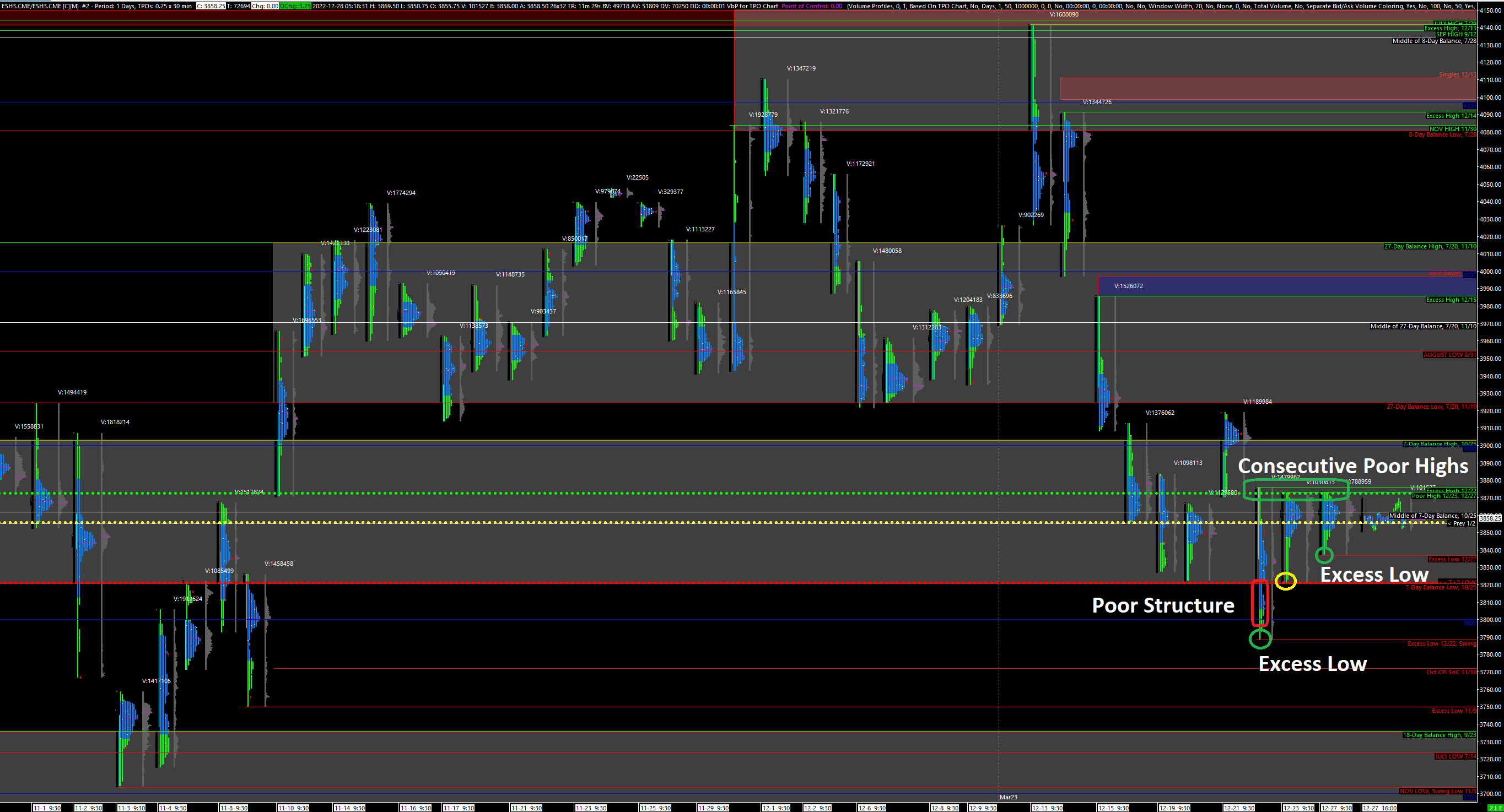
Task: Click the 'AUGUST LOW 8/31' level label
Action: [x=1449, y=355]
